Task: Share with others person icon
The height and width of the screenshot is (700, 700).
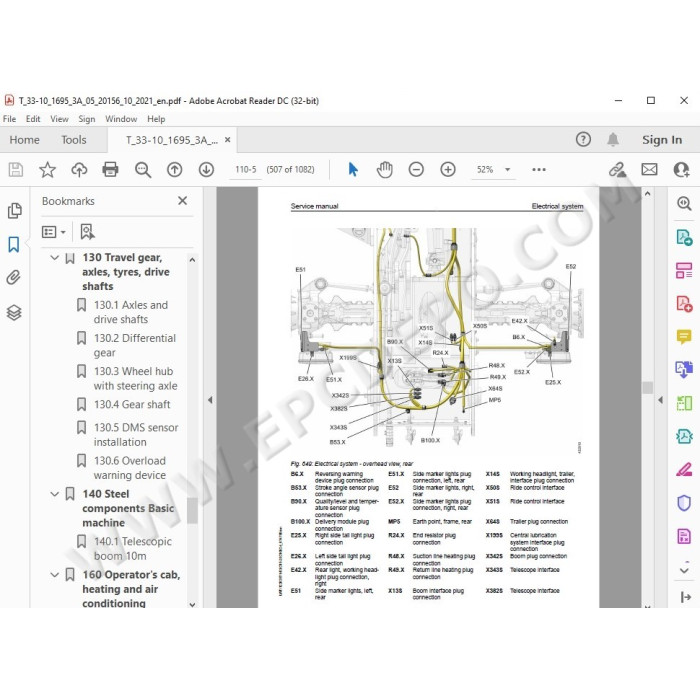Action: point(681,170)
